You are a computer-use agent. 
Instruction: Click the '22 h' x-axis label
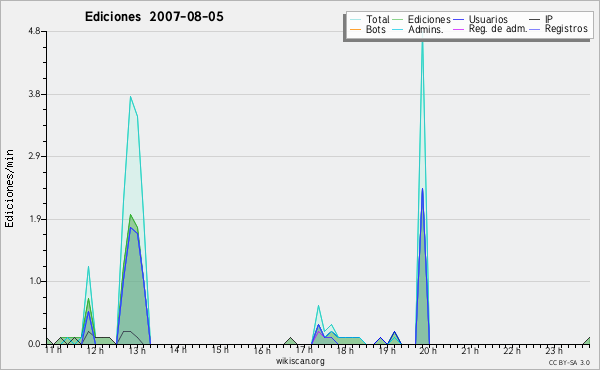pos(512,350)
